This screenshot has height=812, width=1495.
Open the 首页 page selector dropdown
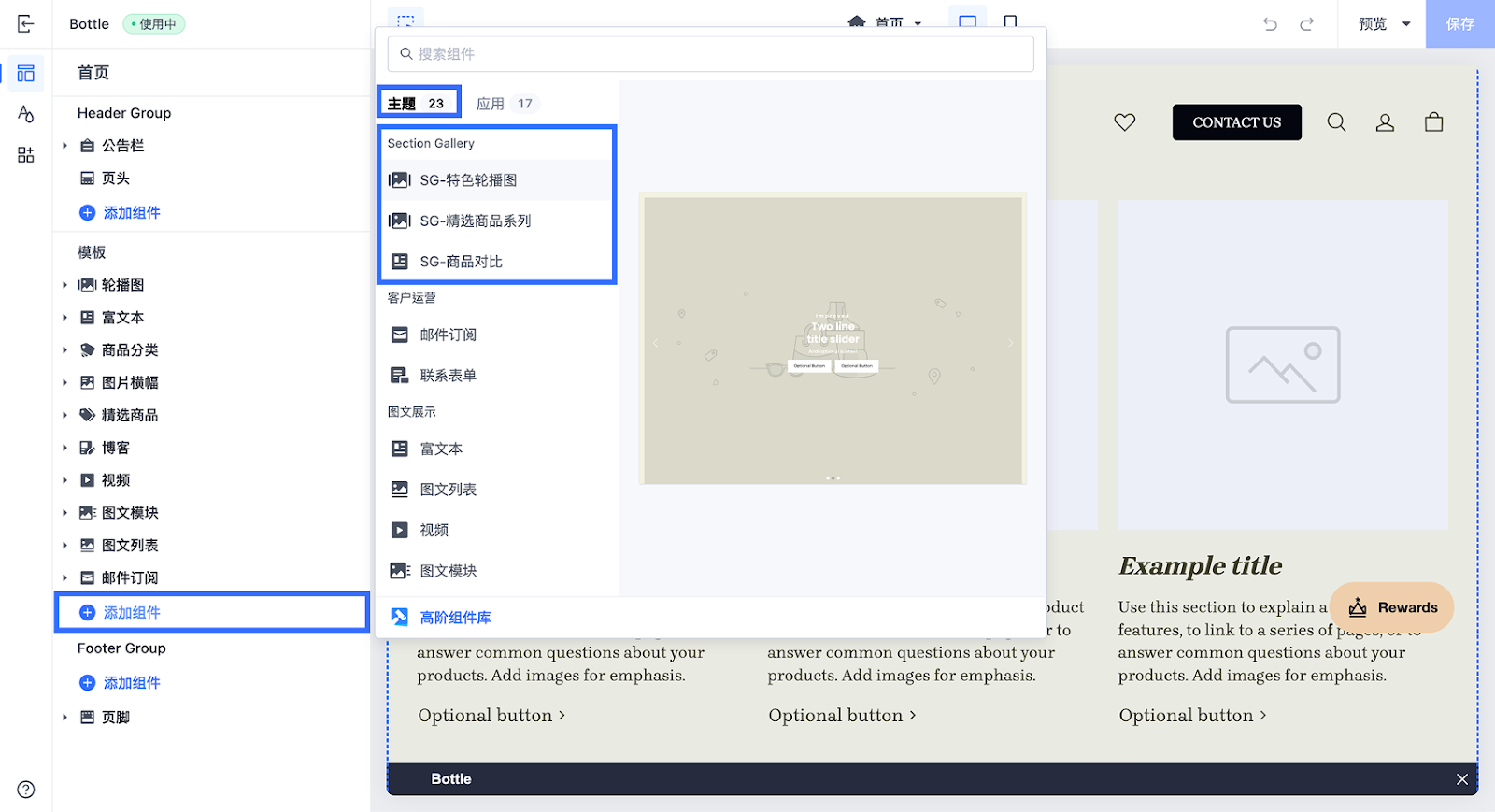(x=885, y=22)
